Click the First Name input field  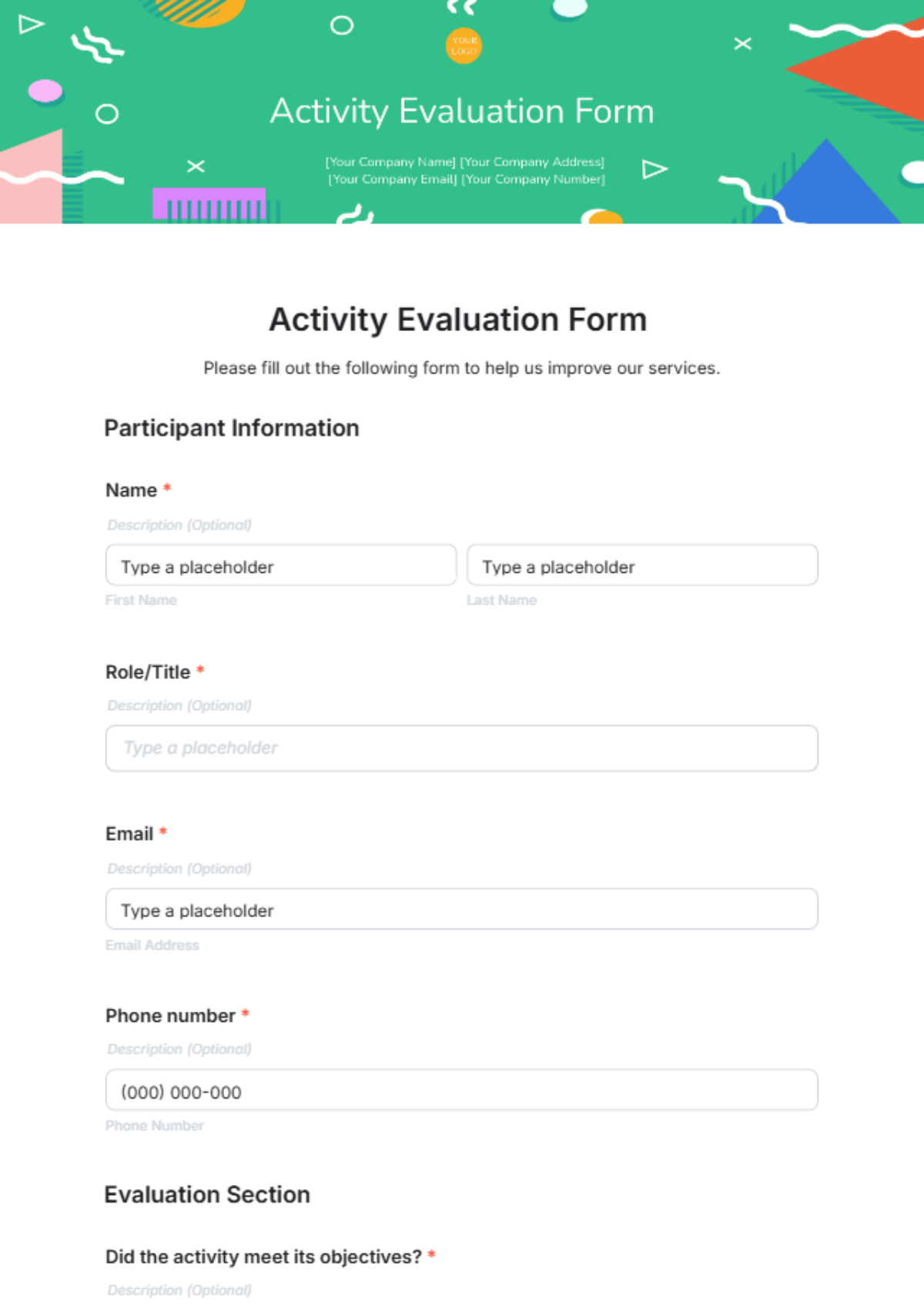pos(280,565)
